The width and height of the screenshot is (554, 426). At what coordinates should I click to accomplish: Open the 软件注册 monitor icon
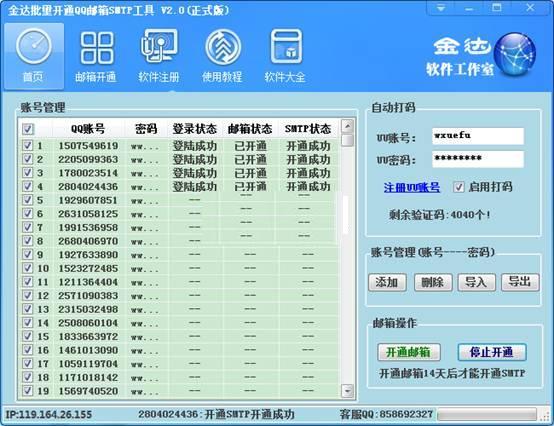[x=159, y=56]
